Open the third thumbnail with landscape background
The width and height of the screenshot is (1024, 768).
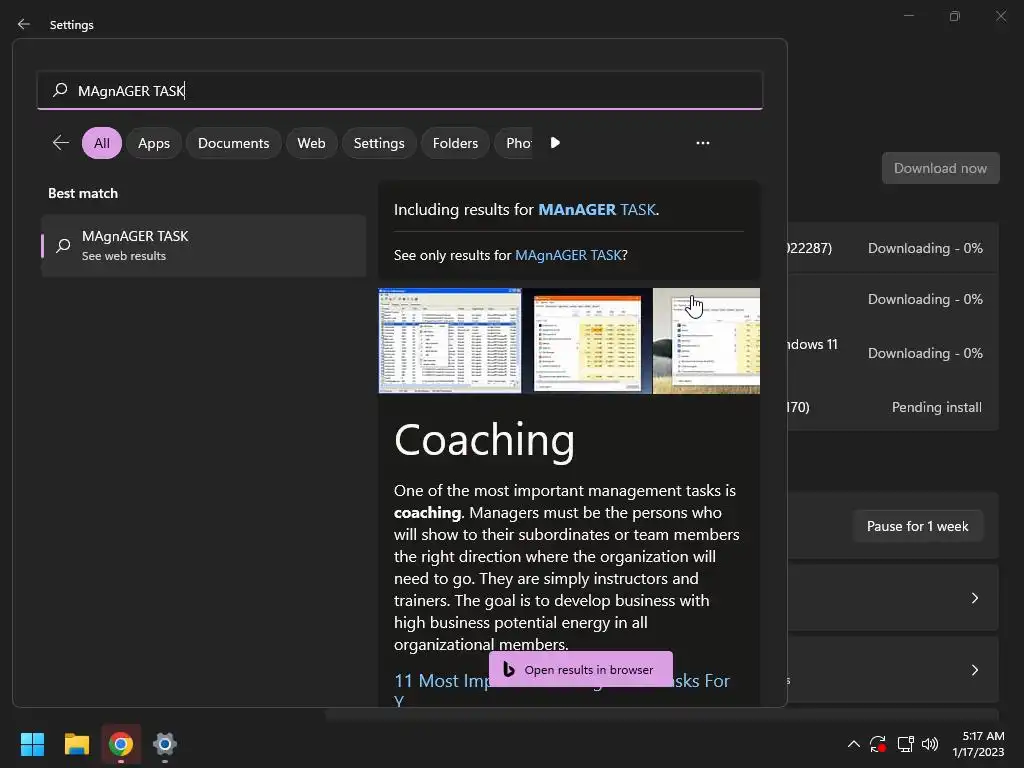click(706, 341)
